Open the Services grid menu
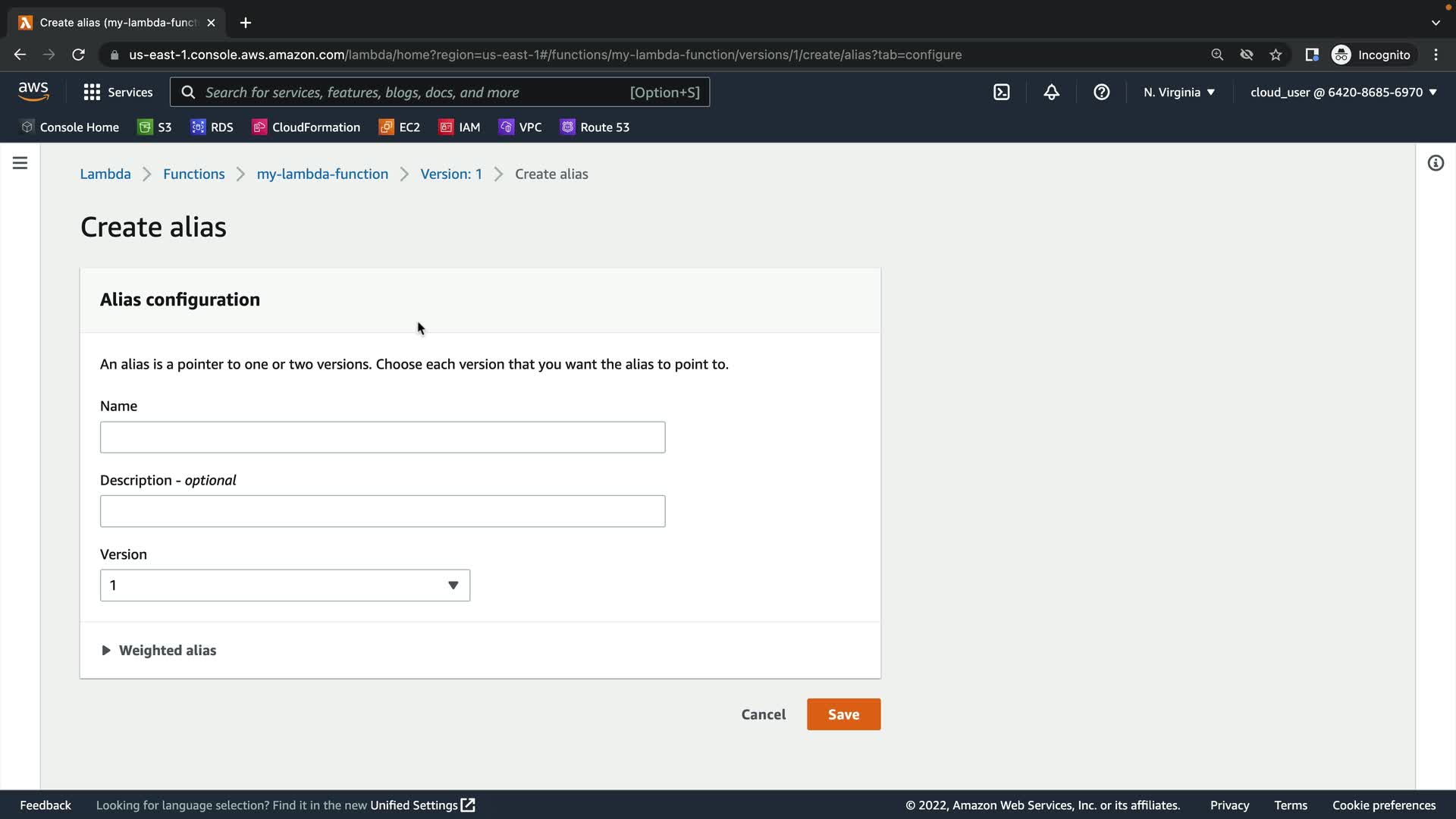Screen dimensions: 1456x819 click(118, 92)
